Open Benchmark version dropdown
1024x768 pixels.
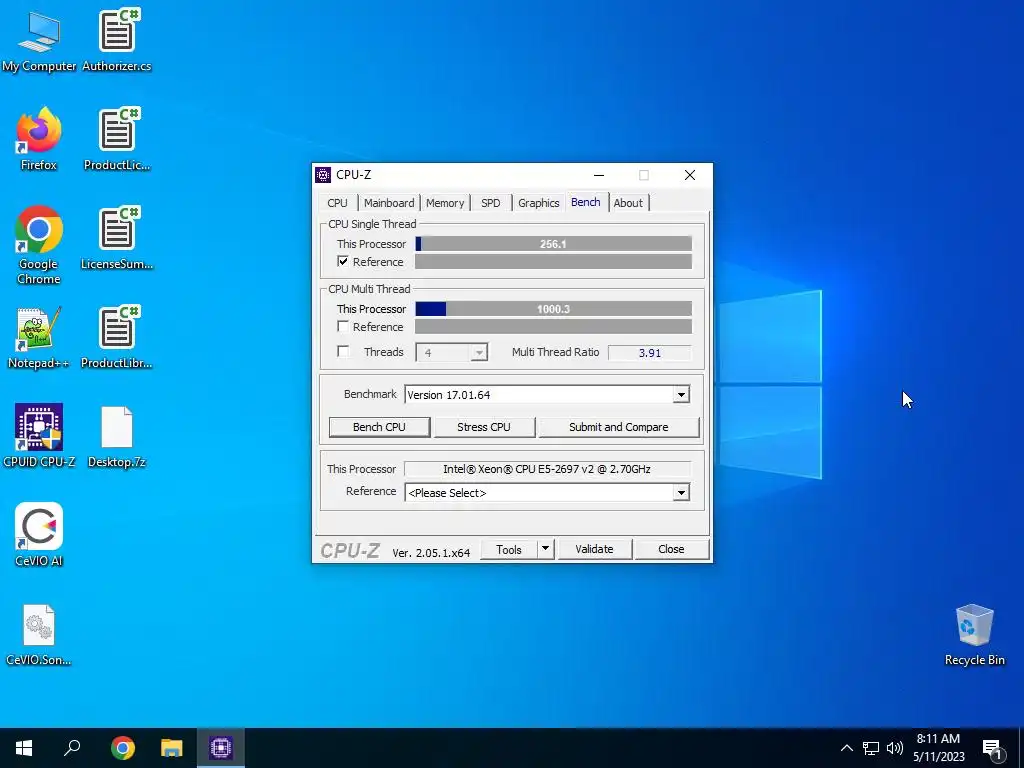pyautogui.click(x=681, y=394)
